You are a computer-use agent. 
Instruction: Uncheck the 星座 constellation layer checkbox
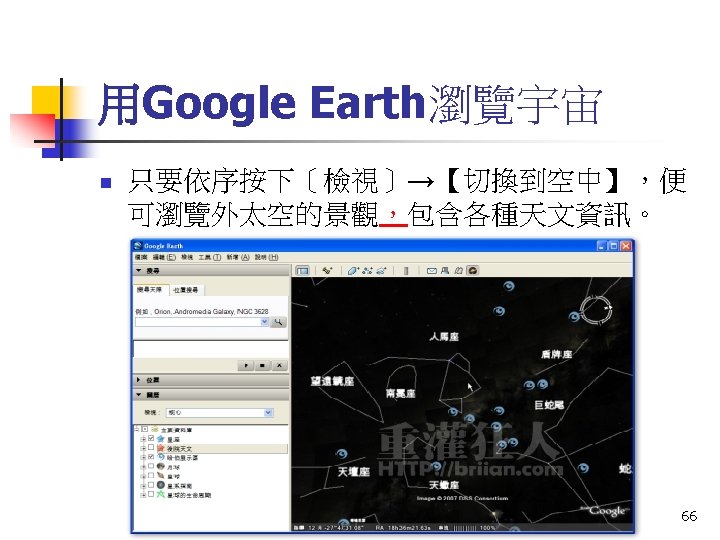click(x=151, y=439)
